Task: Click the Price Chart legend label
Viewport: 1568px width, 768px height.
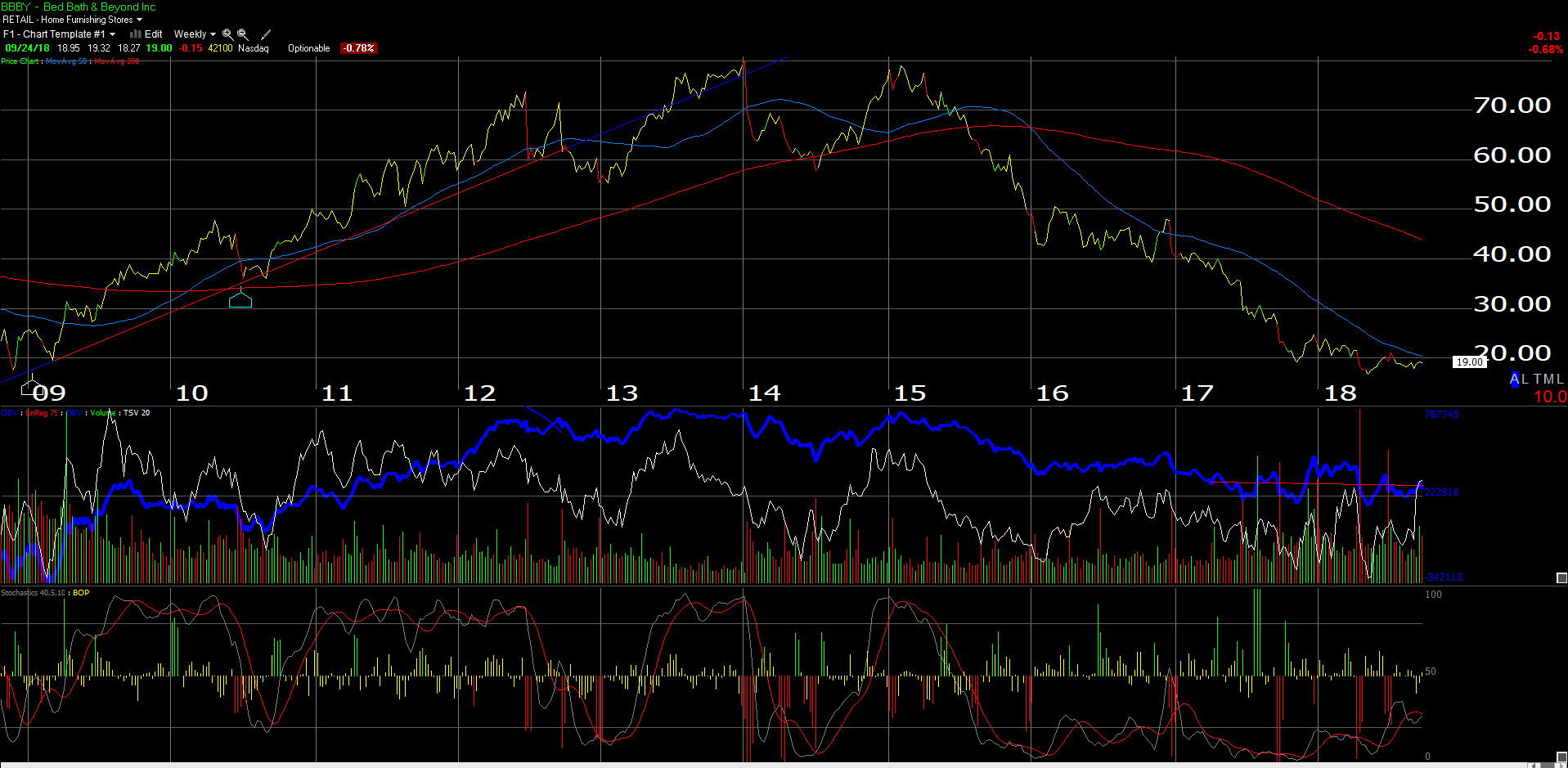Action: click(20, 61)
